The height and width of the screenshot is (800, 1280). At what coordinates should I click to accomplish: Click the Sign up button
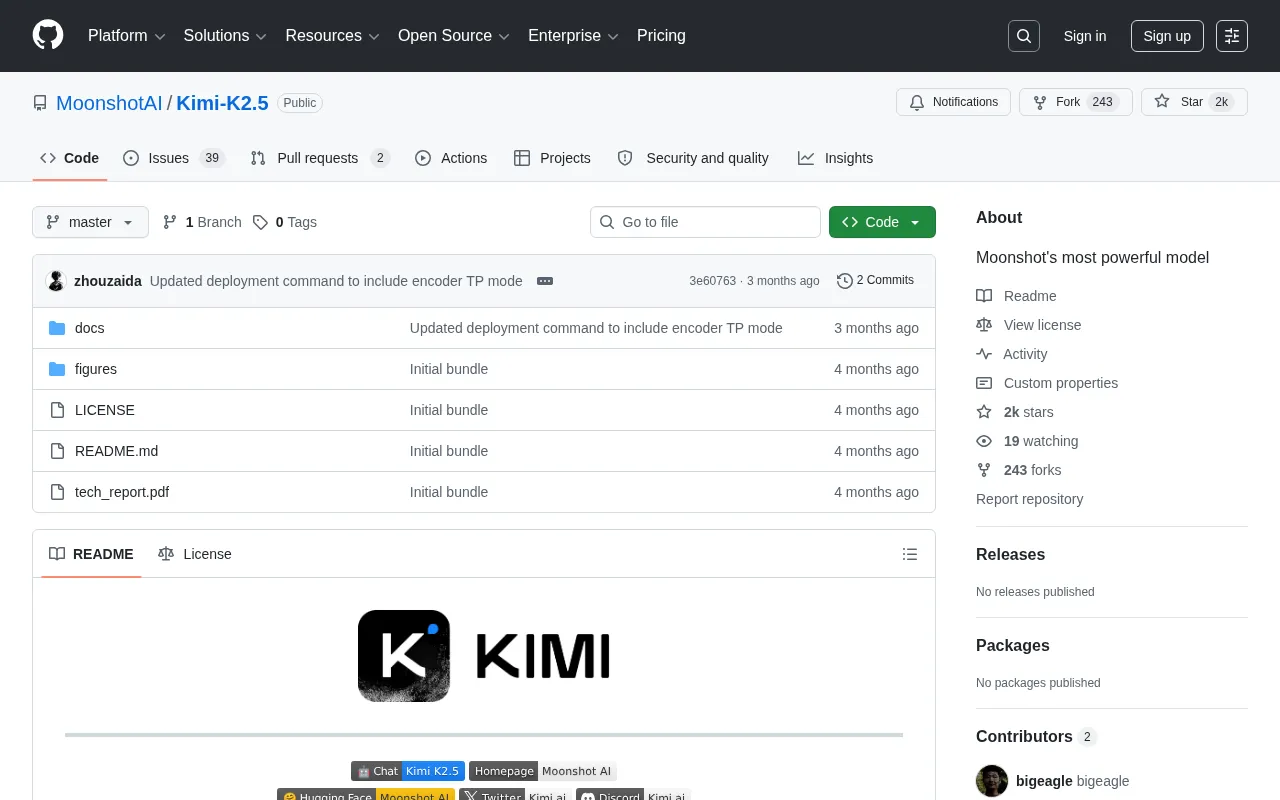click(1167, 36)
